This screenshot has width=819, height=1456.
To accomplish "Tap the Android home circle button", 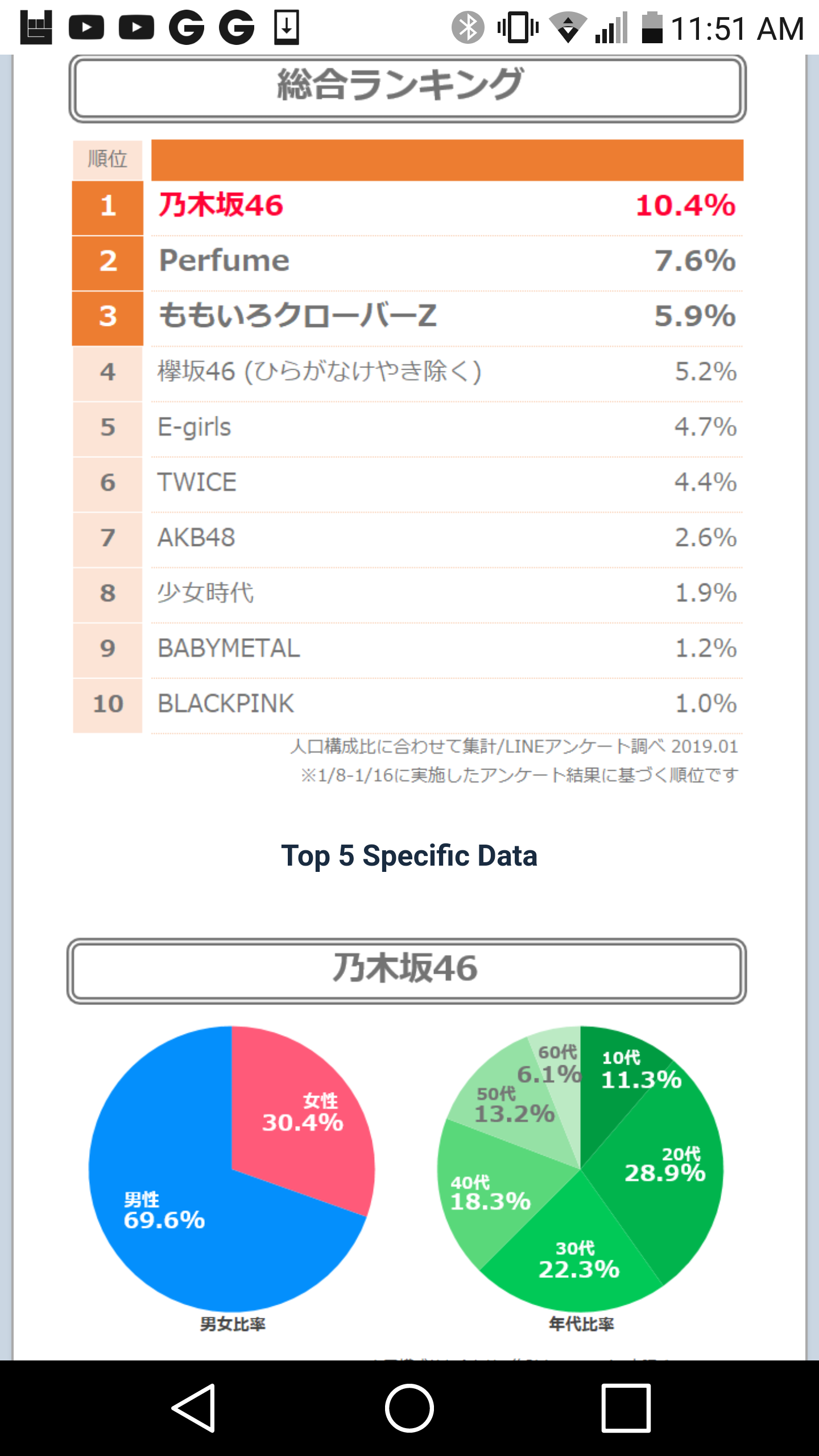I will pyautogui.click(x=409, y=1408).
